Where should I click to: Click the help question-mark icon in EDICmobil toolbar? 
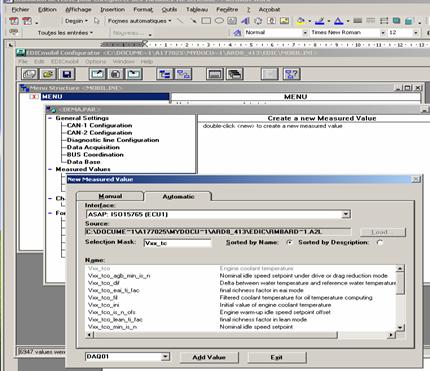pyautogui.click(x=291, y=74)
